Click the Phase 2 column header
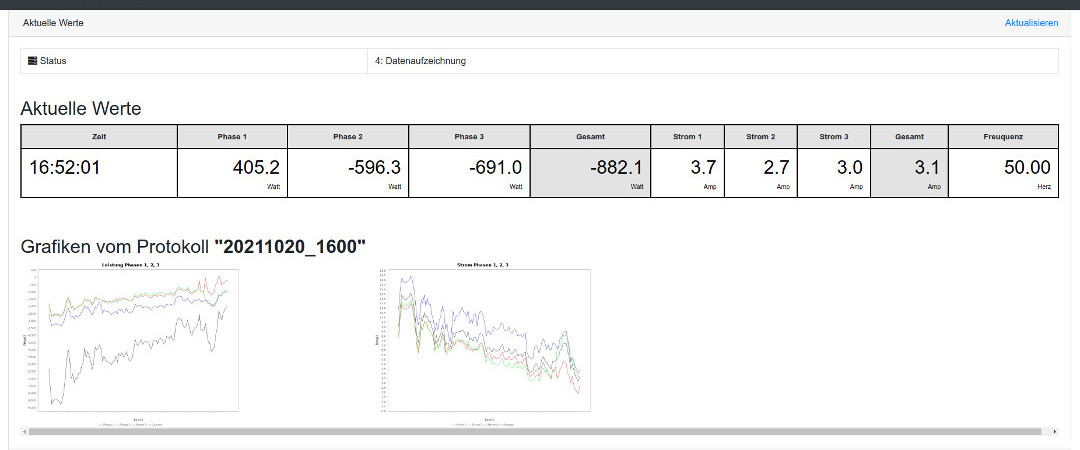Image resolution: width=1080 pixels, height=450 pixels. 348,136
